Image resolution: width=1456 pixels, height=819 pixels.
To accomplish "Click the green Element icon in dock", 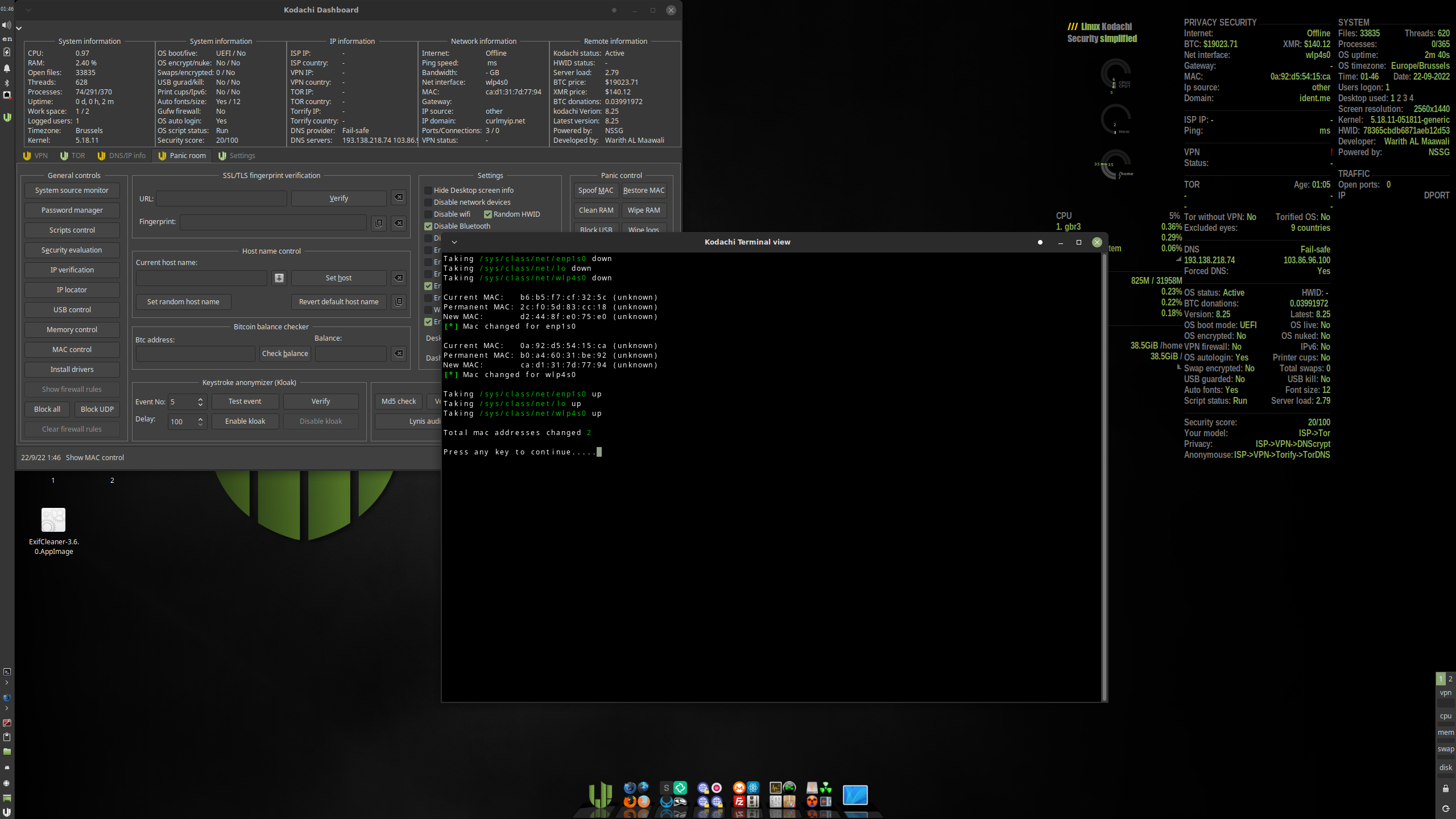I will [x=680, y=788].
